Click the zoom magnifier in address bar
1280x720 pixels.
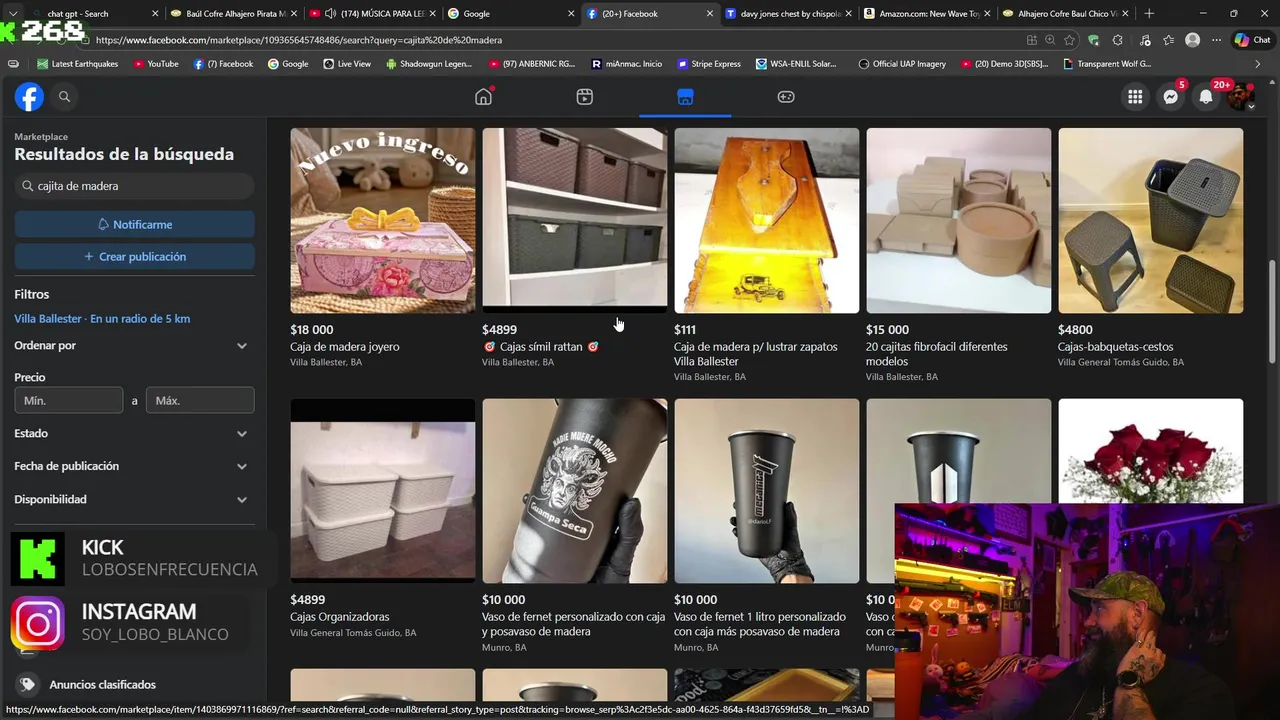tap(1050, 40)
